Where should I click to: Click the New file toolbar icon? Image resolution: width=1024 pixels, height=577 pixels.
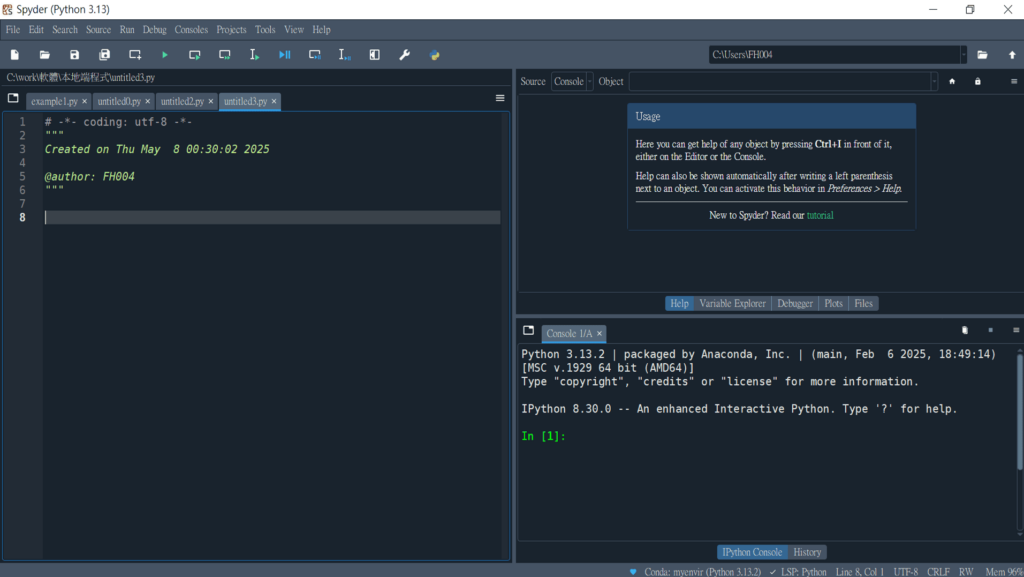tap(14, 55)
